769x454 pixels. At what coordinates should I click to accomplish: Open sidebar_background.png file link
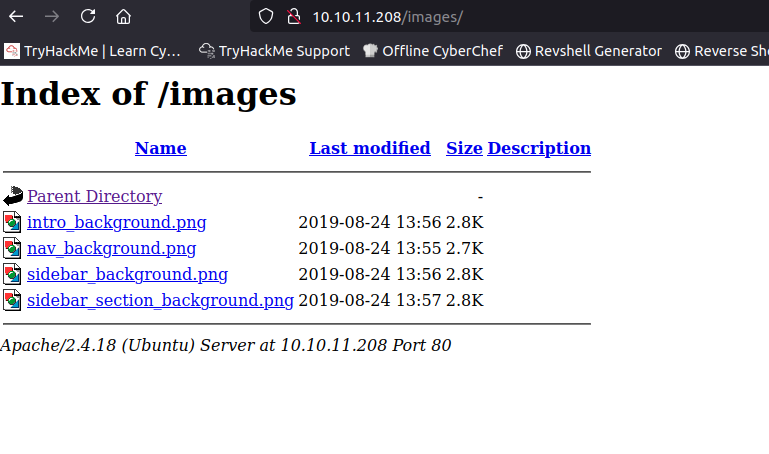[127, 274]
